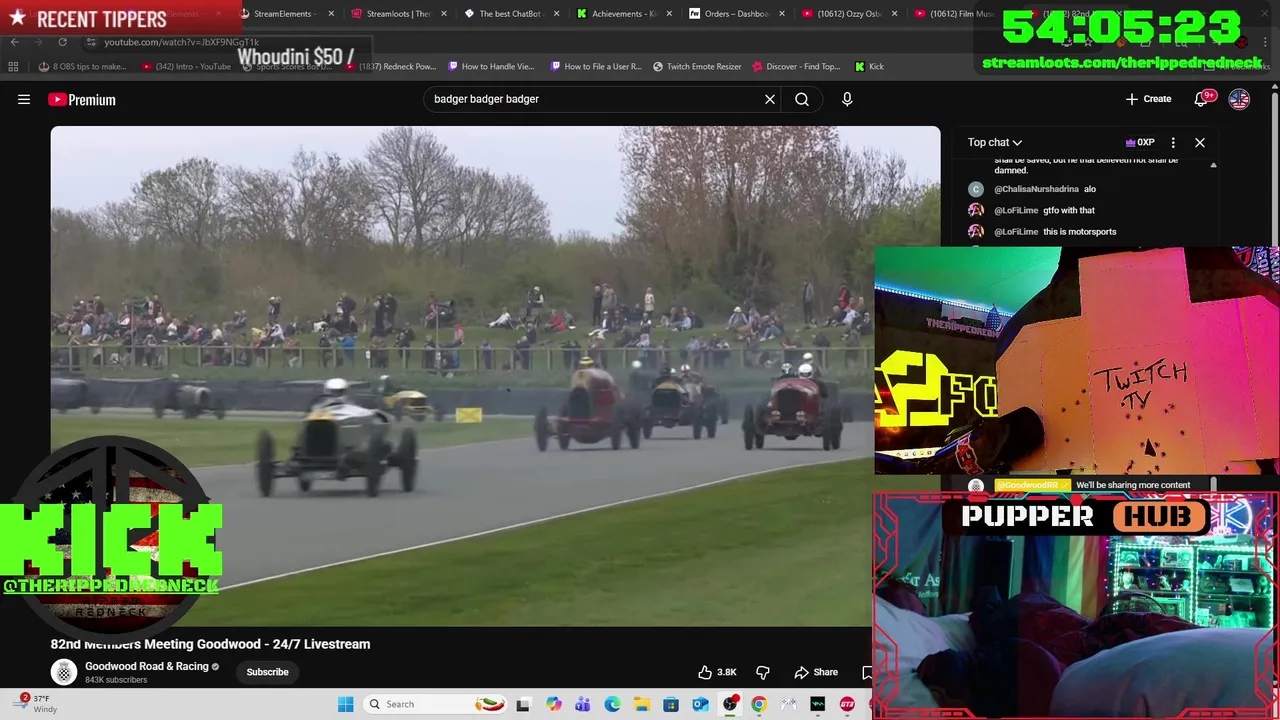This screenshot has height=720, width=1280.
Task: Close the Orders Dashboard tab
Action: pos(782,14)
